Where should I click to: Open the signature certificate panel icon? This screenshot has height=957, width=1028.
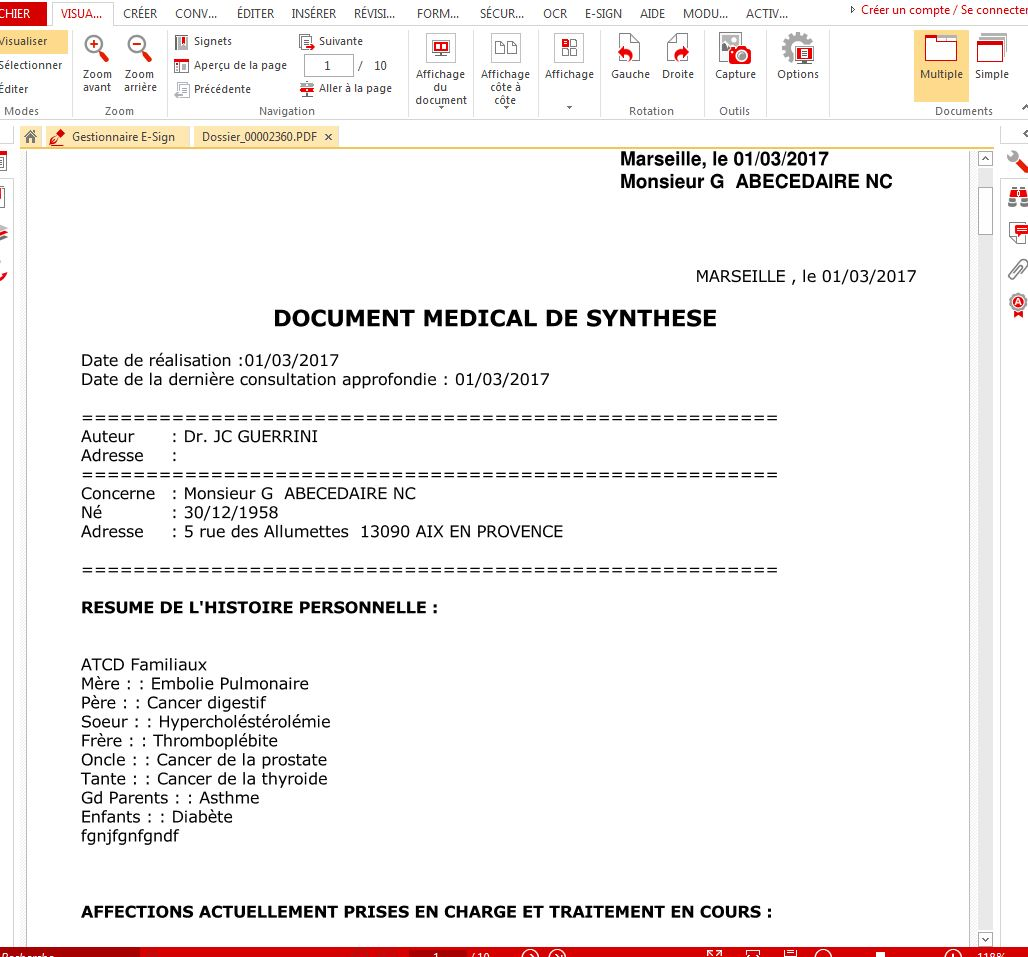coord(1018,305)
